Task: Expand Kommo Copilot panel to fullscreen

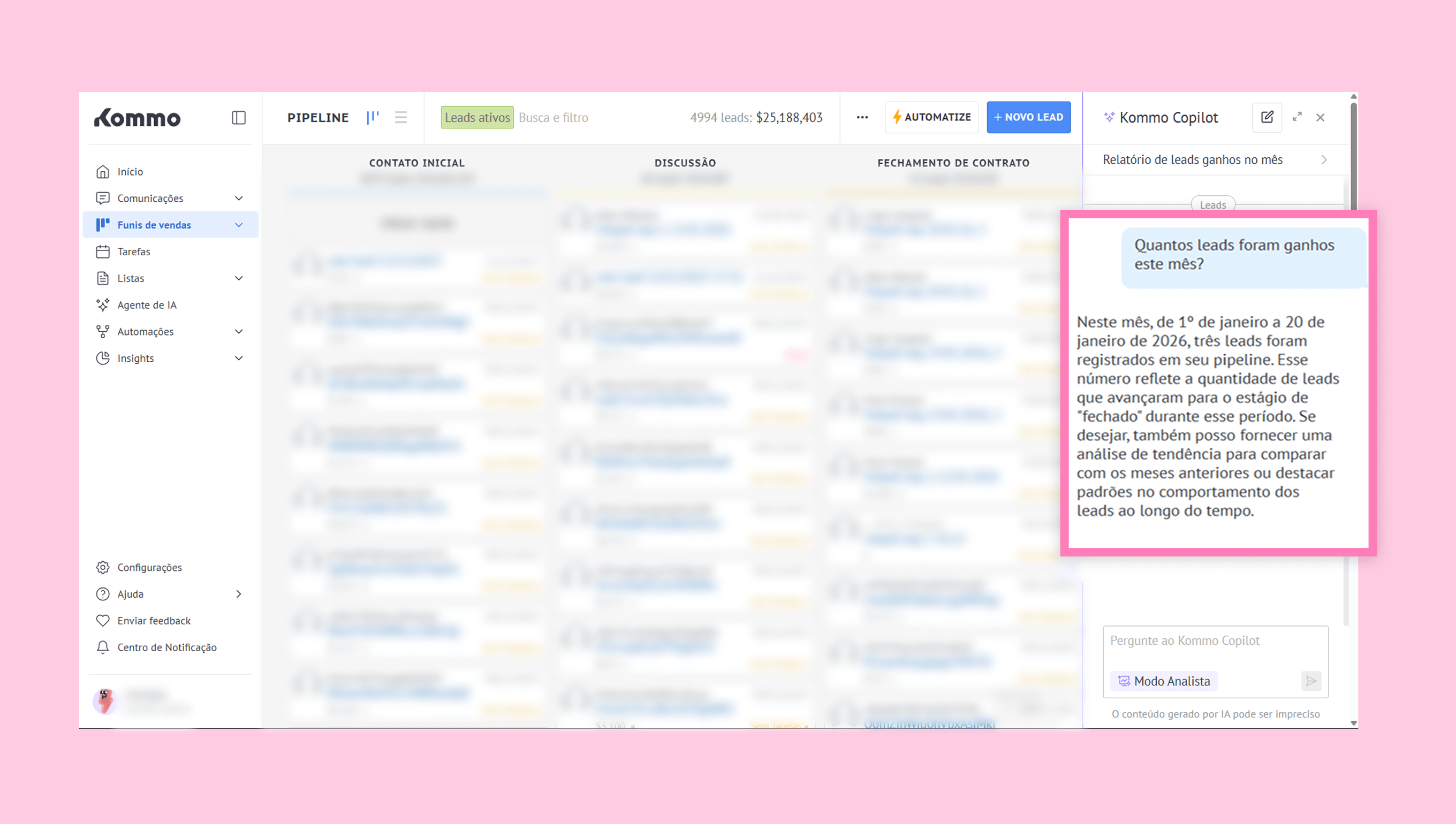Action: [1297, 117]
